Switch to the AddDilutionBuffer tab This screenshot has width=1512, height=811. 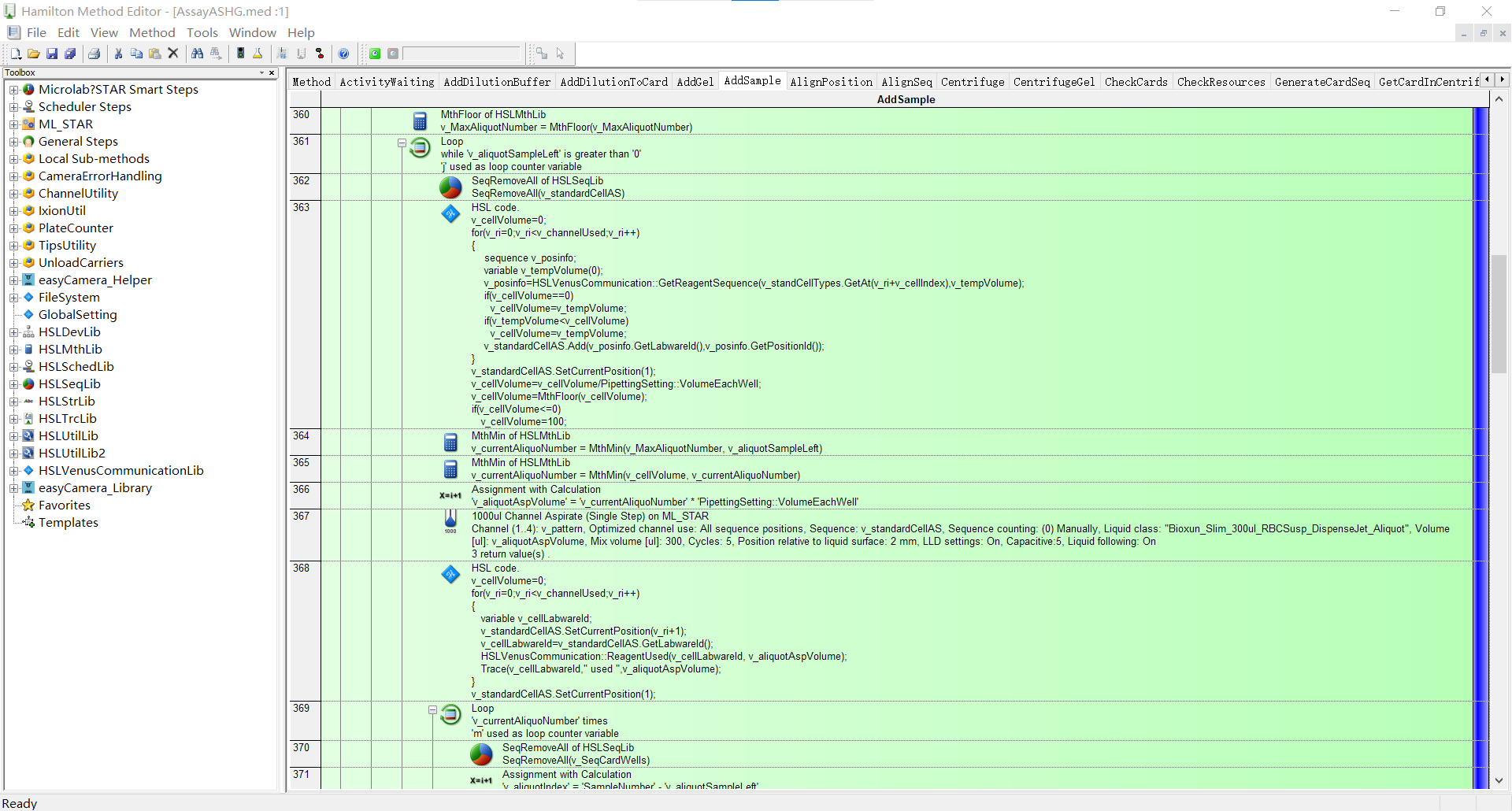[x=497, y=82]
